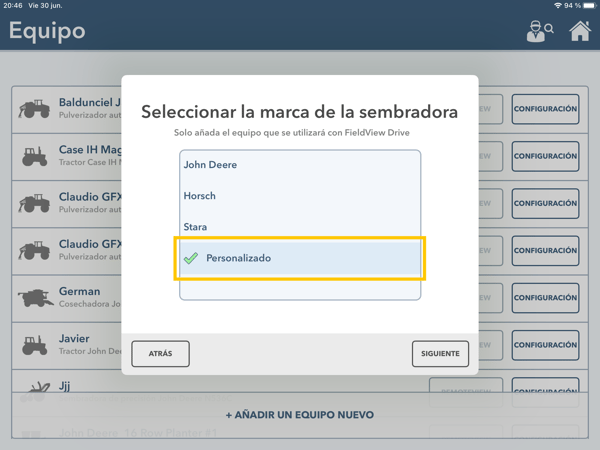Add new equipment via AÑADIR UN EQUIPO NUEVO

(300, 415)
